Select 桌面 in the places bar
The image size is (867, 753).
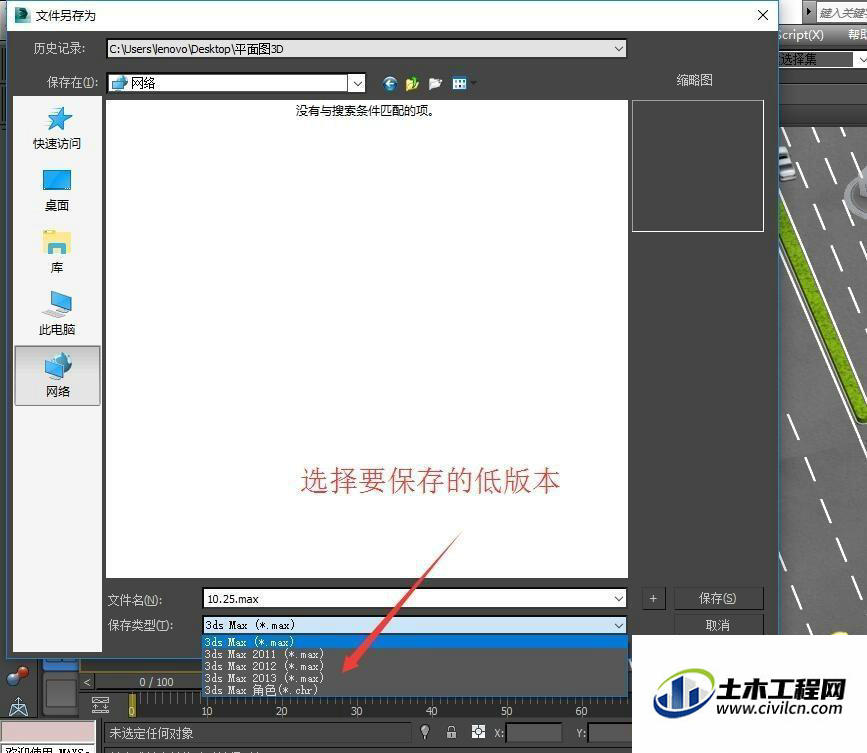tap(57, 190)
